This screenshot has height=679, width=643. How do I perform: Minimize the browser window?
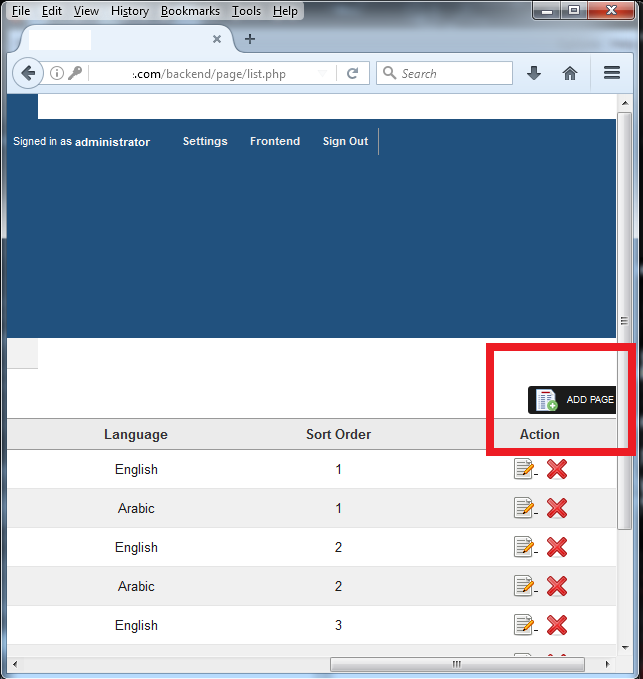[547, 10]
